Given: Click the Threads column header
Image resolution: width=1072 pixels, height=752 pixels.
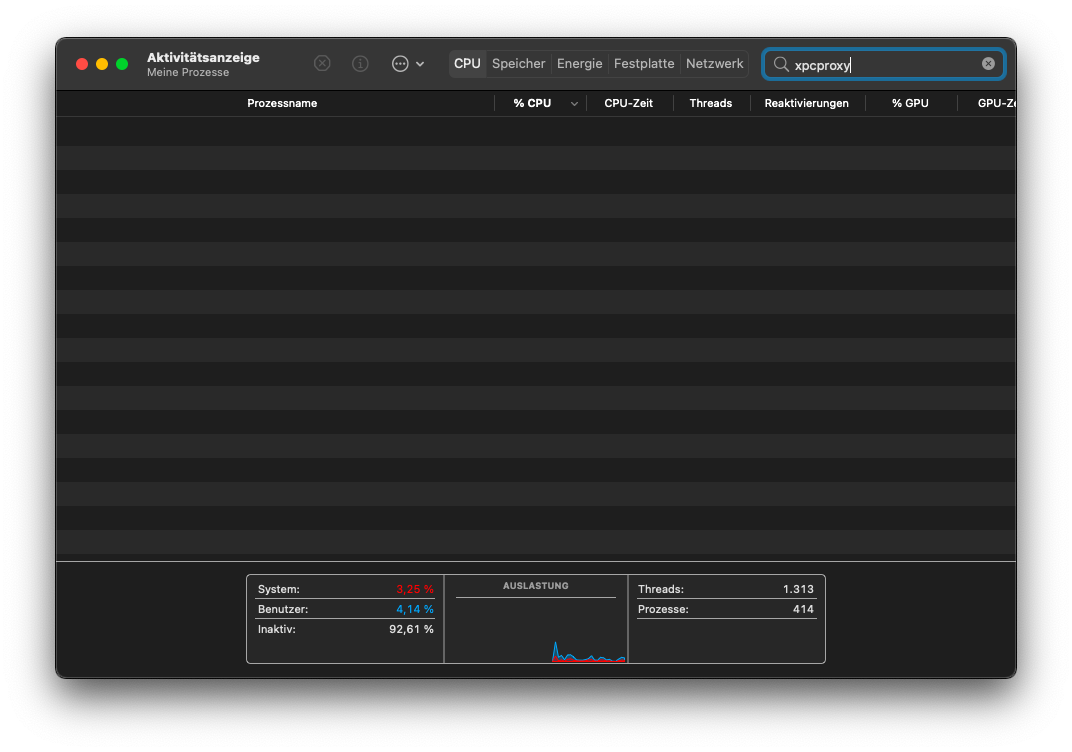Looking at the screenshot, I should click(710, 103).
